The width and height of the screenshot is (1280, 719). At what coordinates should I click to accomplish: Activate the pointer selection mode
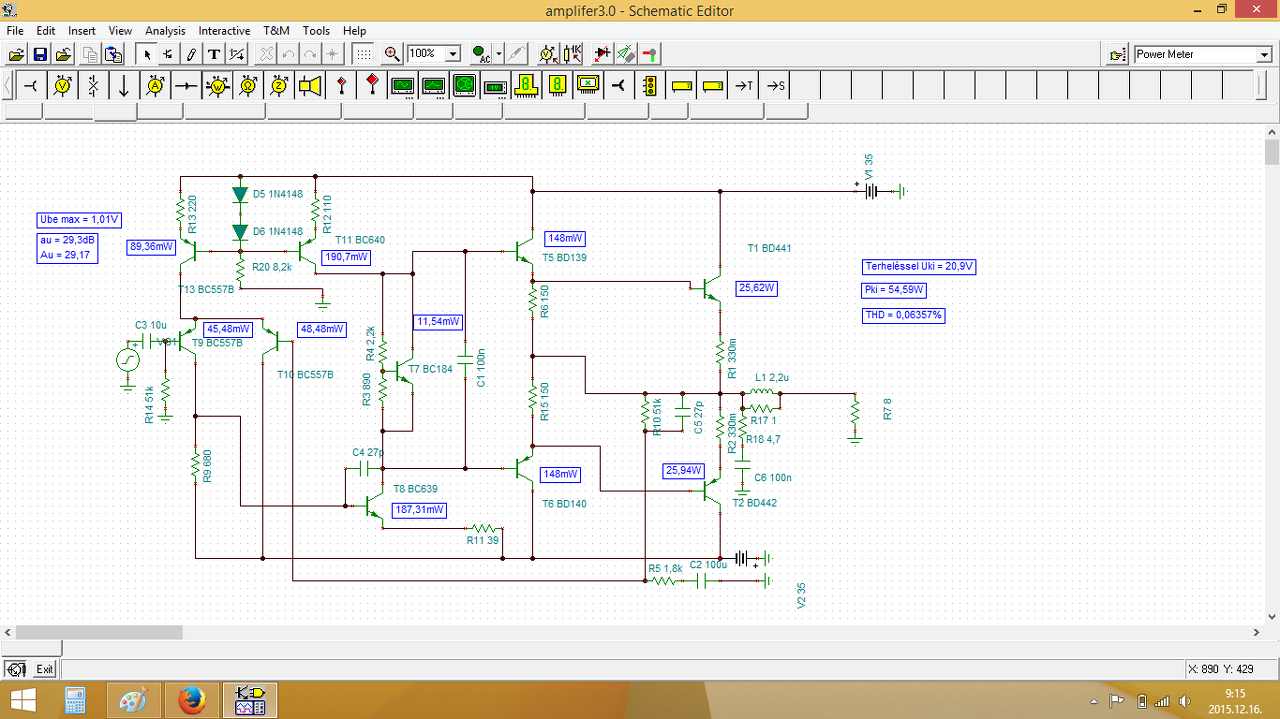146,54
